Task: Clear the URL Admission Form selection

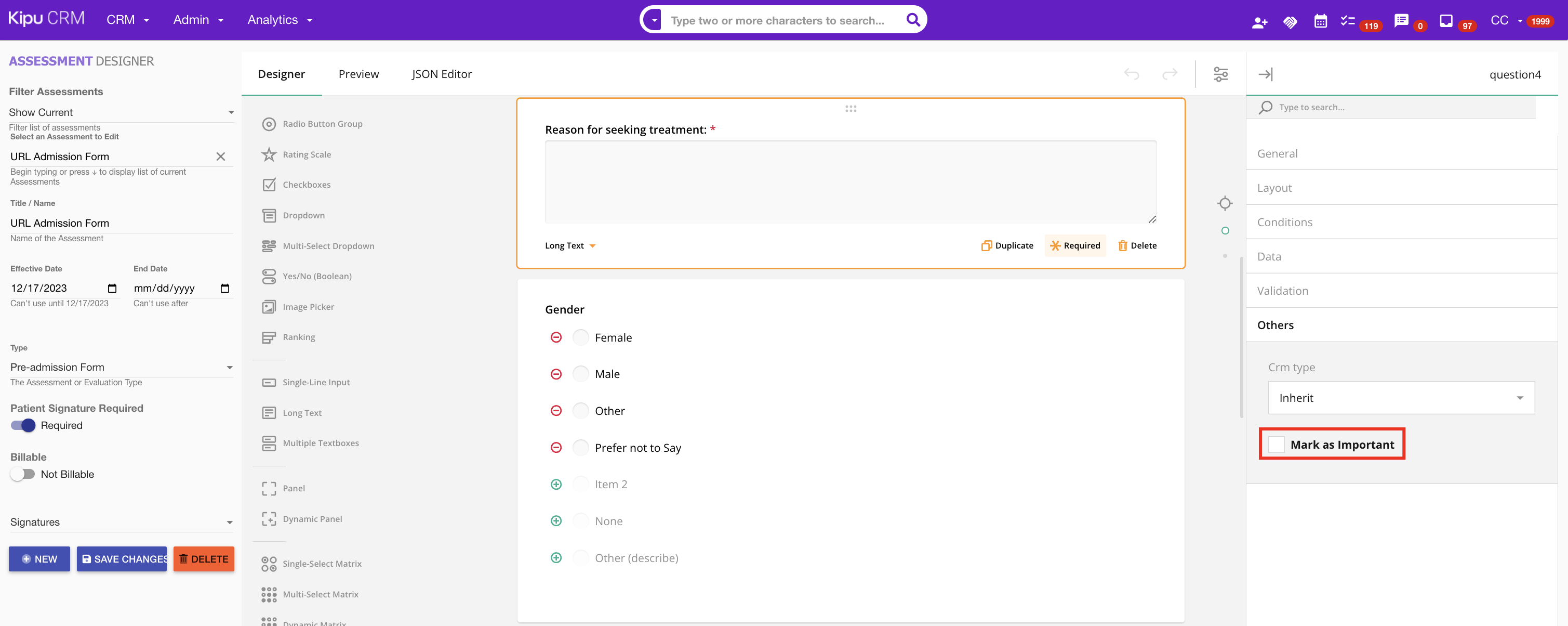Action: tap(220, 156)
